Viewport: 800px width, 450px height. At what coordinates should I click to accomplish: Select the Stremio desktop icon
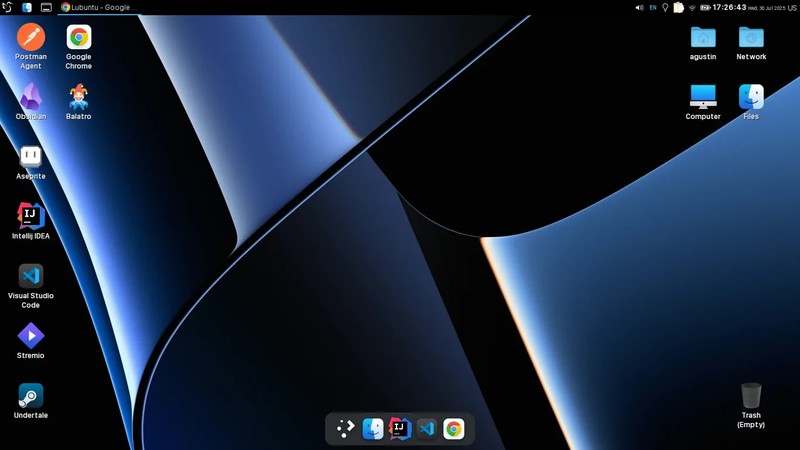tap(31, 340)
